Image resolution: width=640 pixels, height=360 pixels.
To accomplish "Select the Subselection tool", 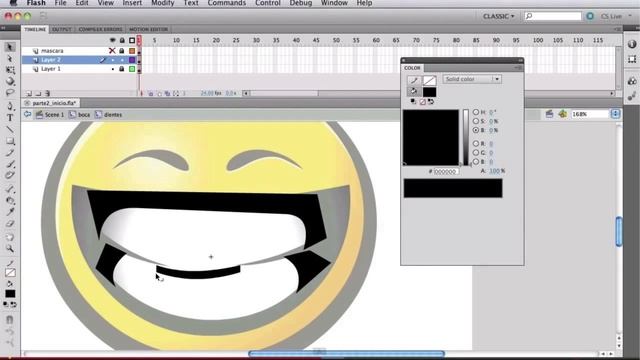I will point(10,59).
